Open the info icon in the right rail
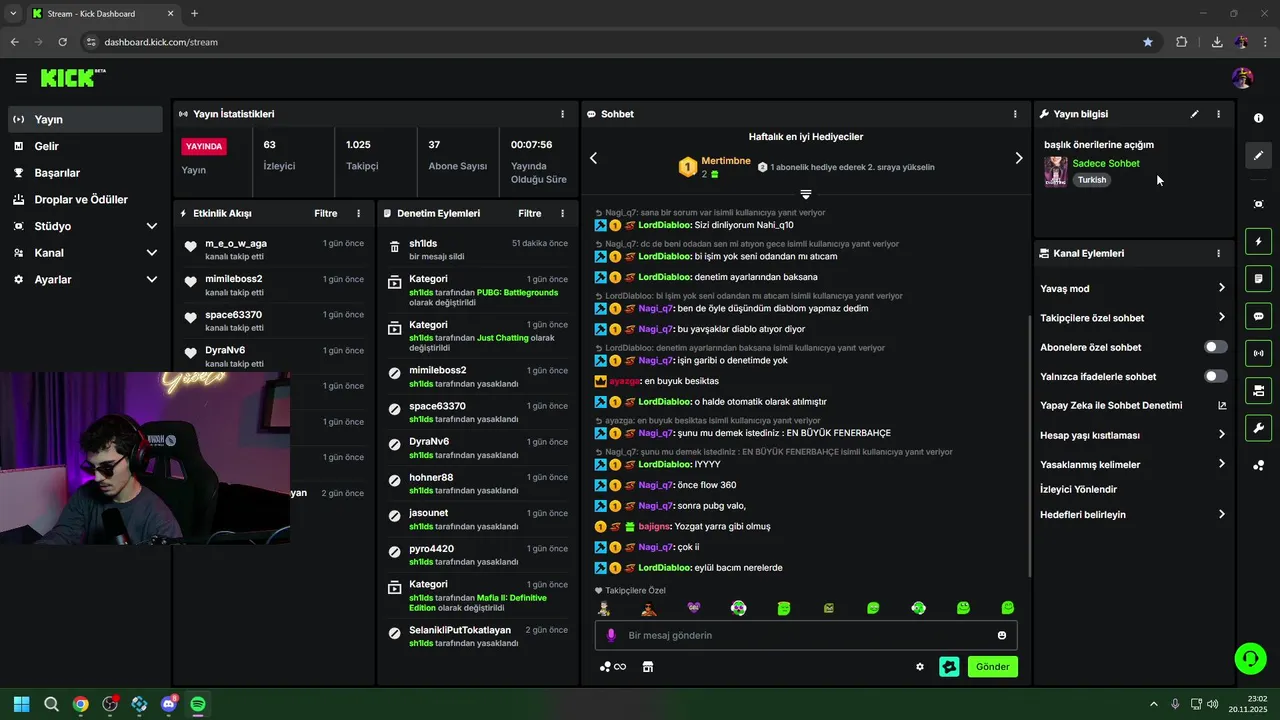1280x720 pixels. (1258, 118)
